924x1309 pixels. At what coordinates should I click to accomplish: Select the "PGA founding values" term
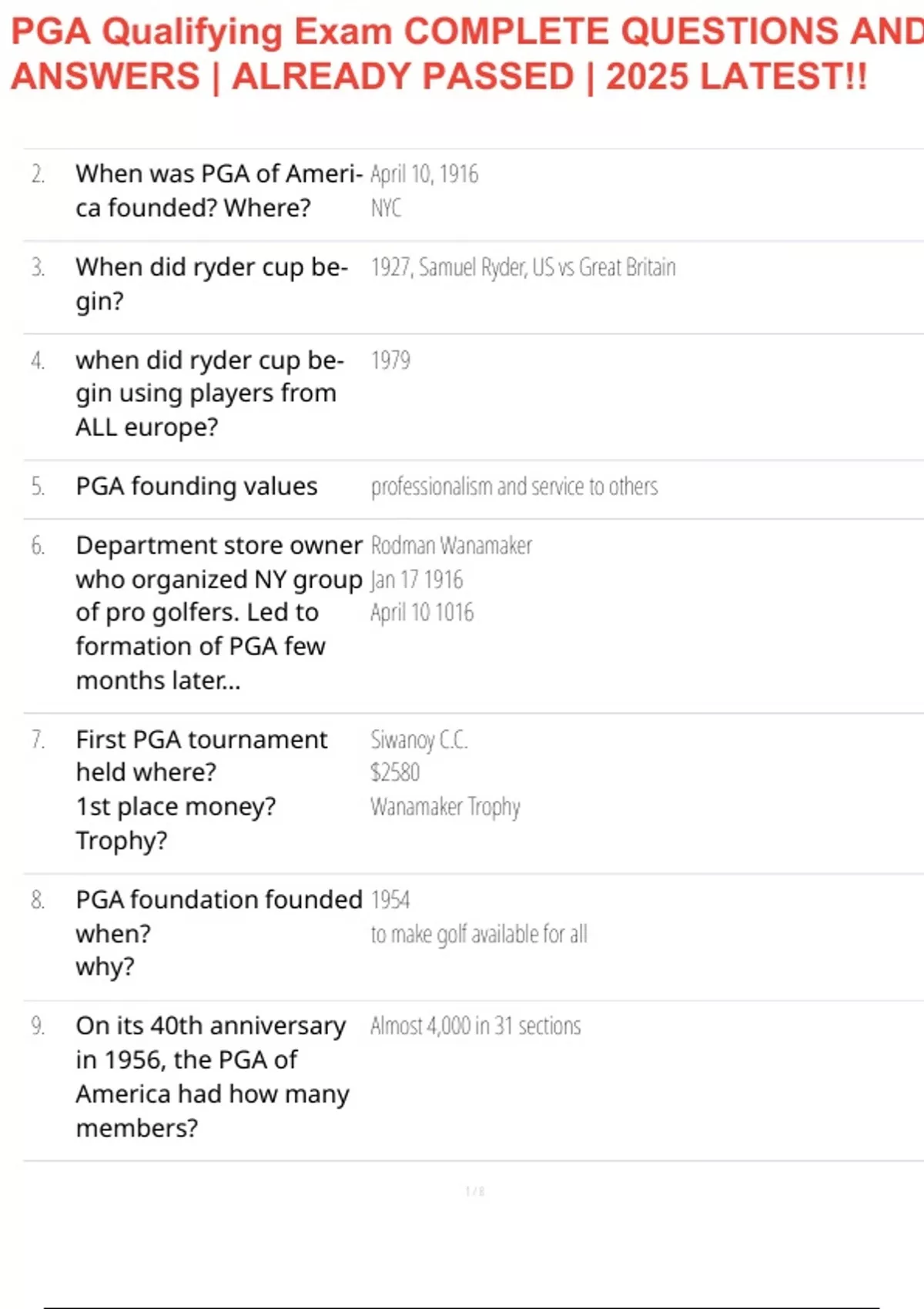pos(196,487)
